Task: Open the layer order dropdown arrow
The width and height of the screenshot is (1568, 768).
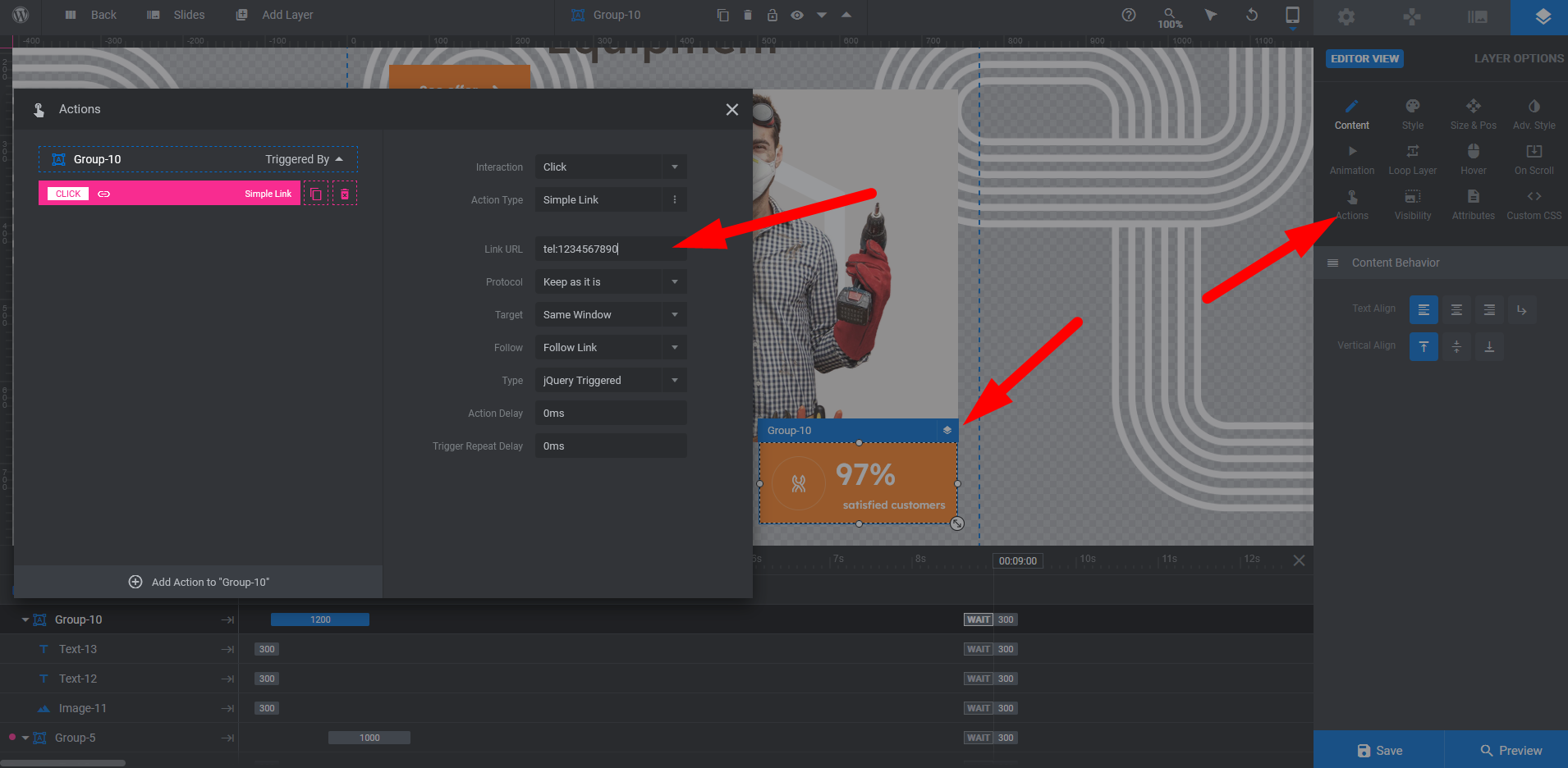Action: click(822, 15)
